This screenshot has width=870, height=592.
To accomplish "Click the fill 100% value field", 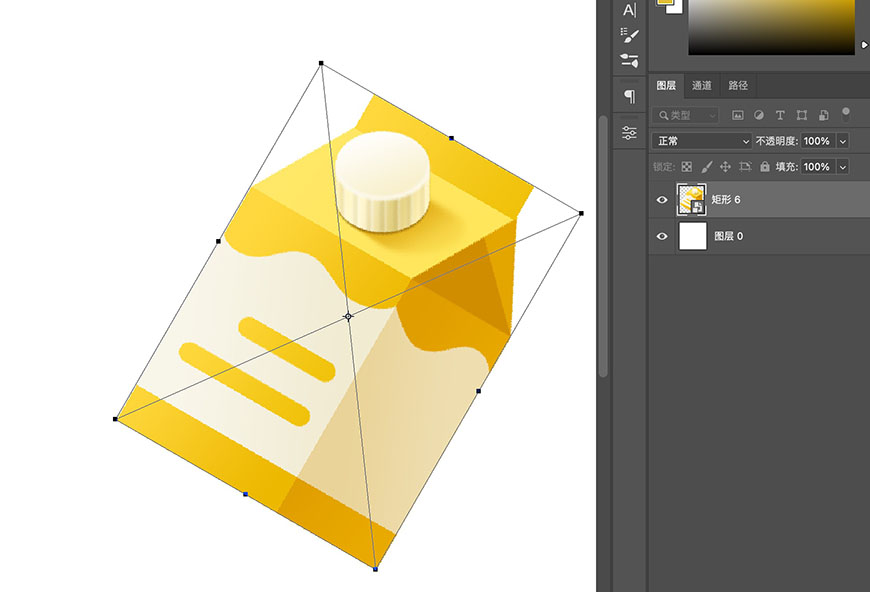I will (818, 166).
